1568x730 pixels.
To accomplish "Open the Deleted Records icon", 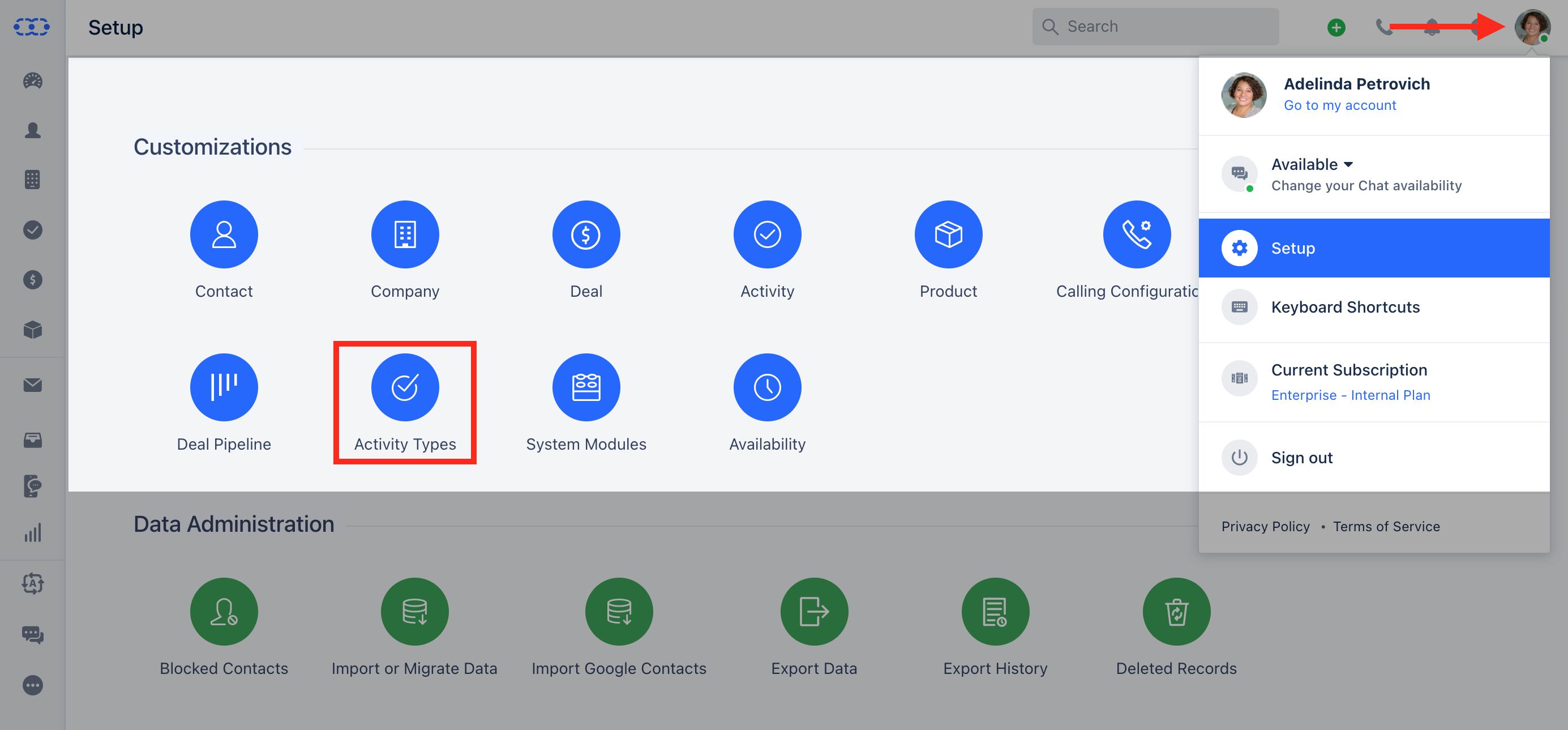I will coord(1177,611).
